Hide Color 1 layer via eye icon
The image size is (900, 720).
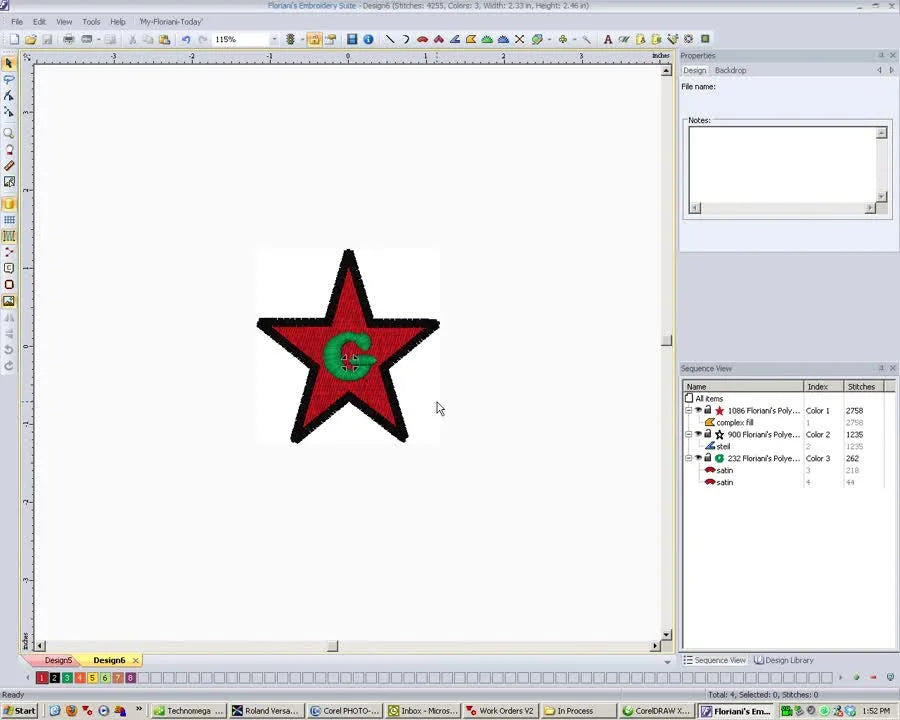699,410
